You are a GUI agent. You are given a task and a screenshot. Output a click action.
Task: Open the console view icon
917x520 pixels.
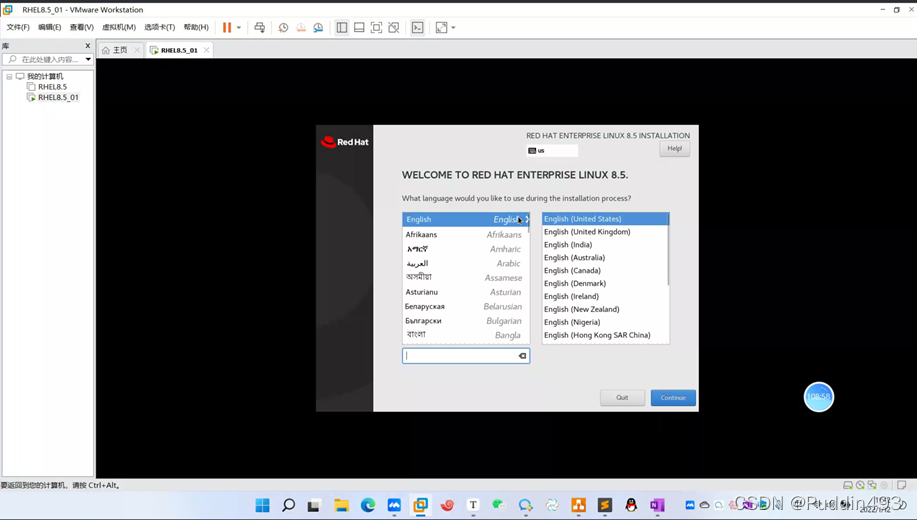(418, 27)
